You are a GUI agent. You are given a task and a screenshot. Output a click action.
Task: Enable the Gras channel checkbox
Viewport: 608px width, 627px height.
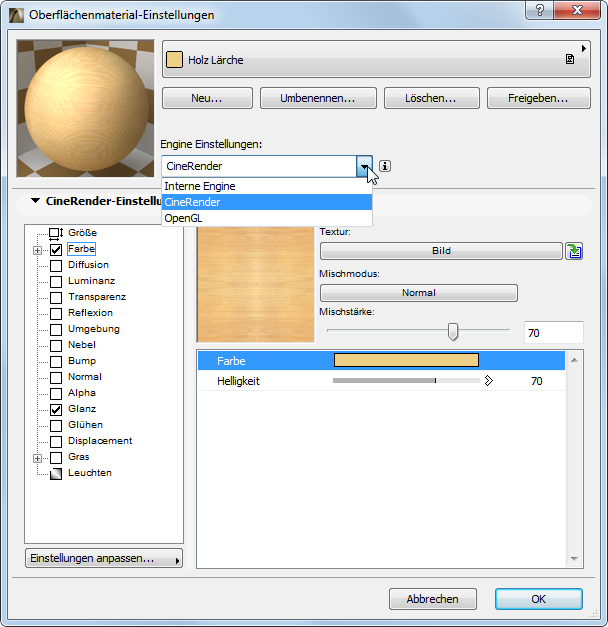point(56,457)
